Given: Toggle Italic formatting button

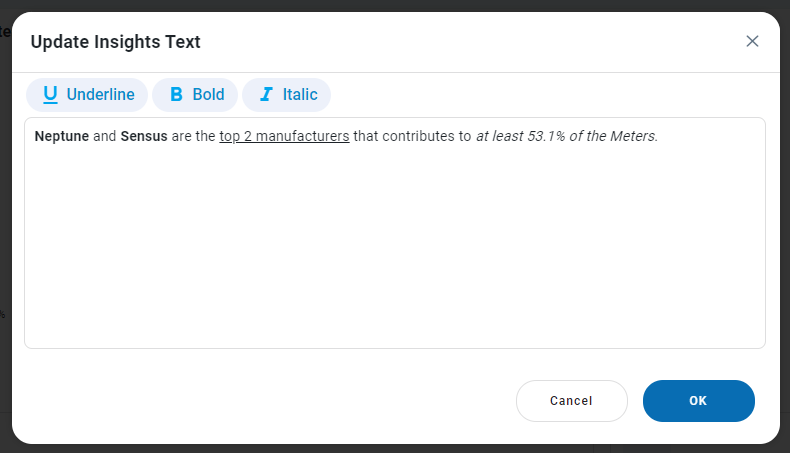Looking at the screenshot, I should pos(287,95).
